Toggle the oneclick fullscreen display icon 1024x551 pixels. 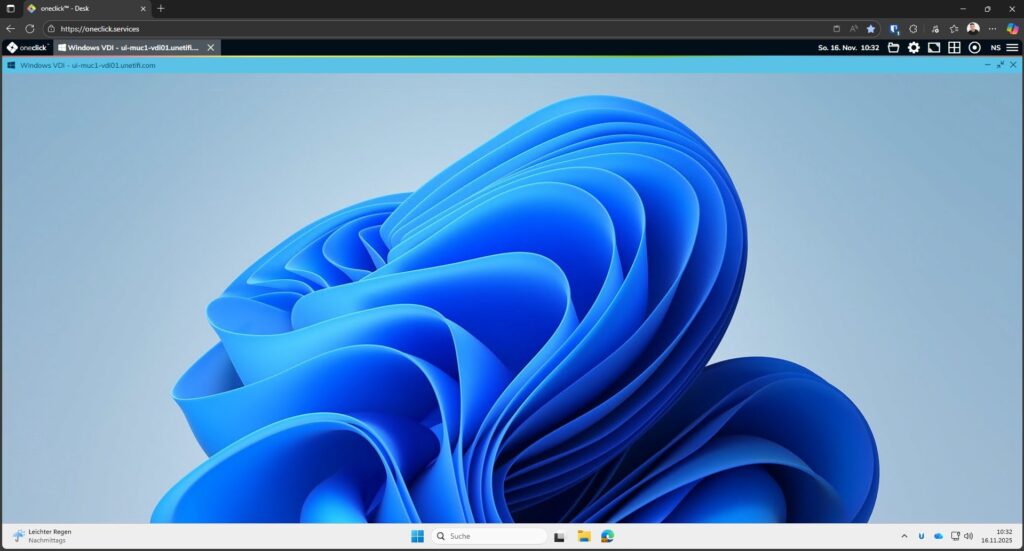[934, 47]
